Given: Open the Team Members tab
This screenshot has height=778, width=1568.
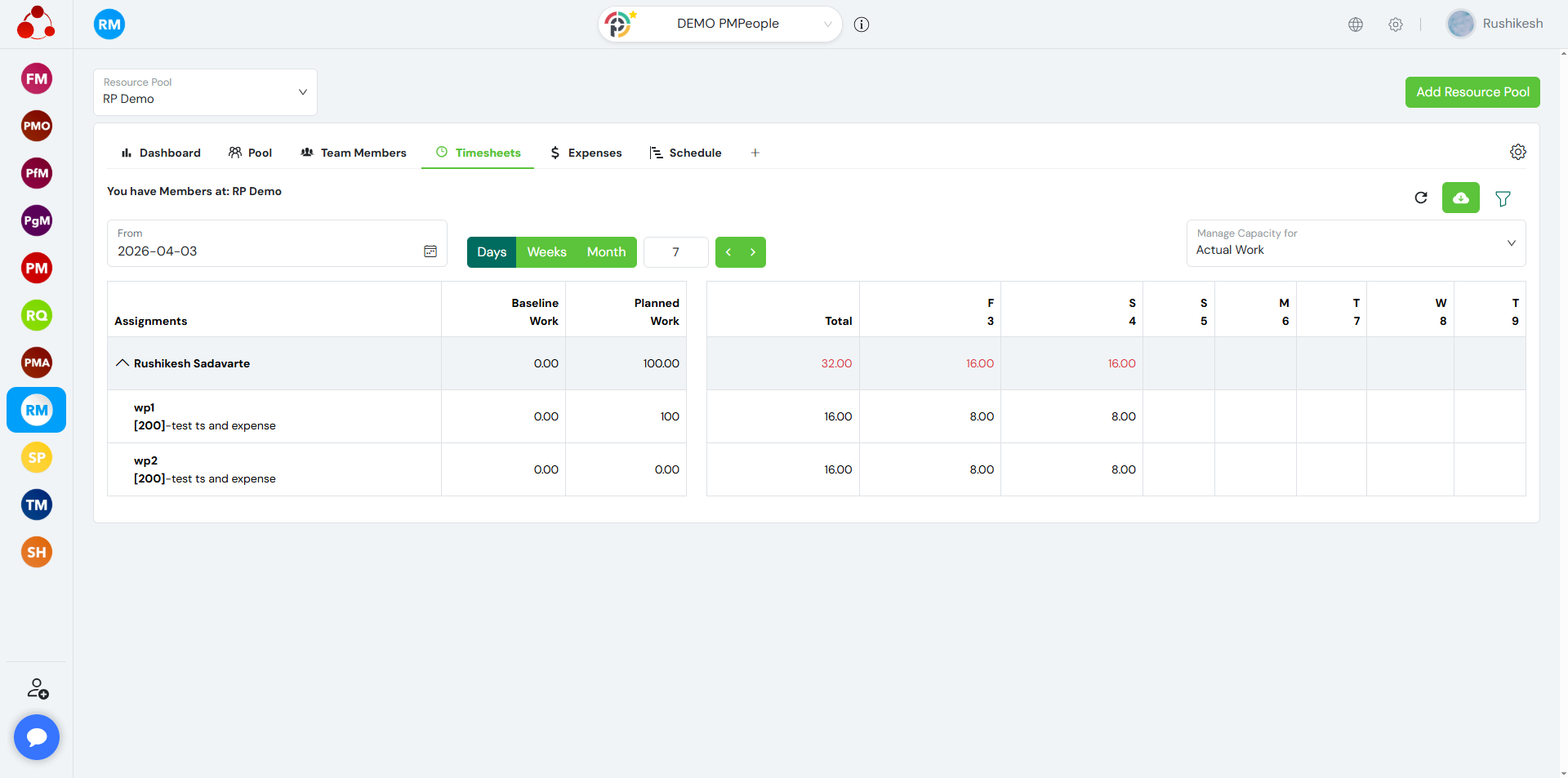Looking at the screenshot, I should pyautogui.click(x=354, y=153).
